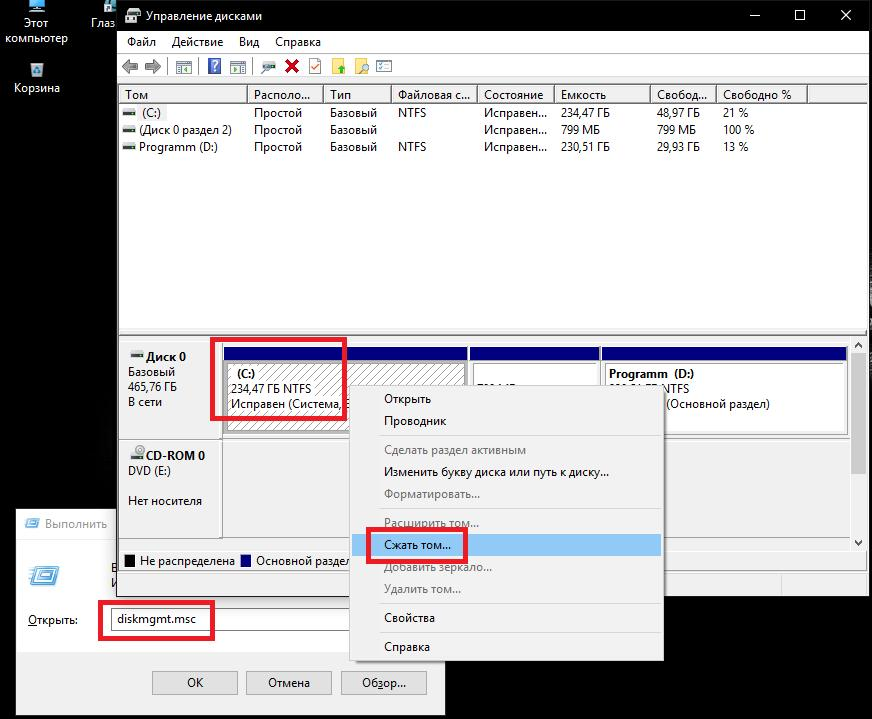The height and width of the screenshot is (719, 872).
Task: Choose Сжать том in the context menu
Action: 507,545
